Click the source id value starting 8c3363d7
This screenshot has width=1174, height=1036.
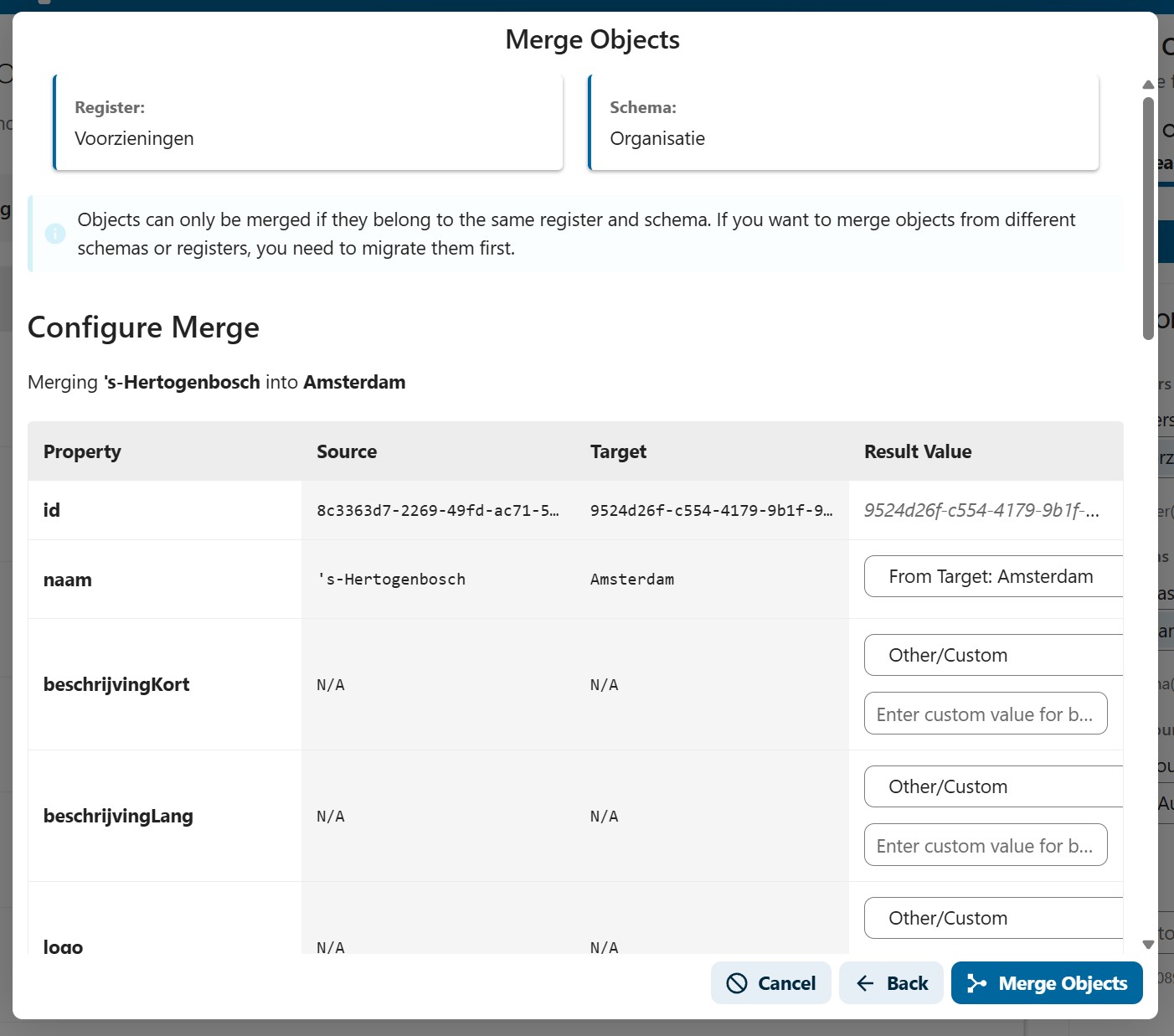tap(438, 511)
